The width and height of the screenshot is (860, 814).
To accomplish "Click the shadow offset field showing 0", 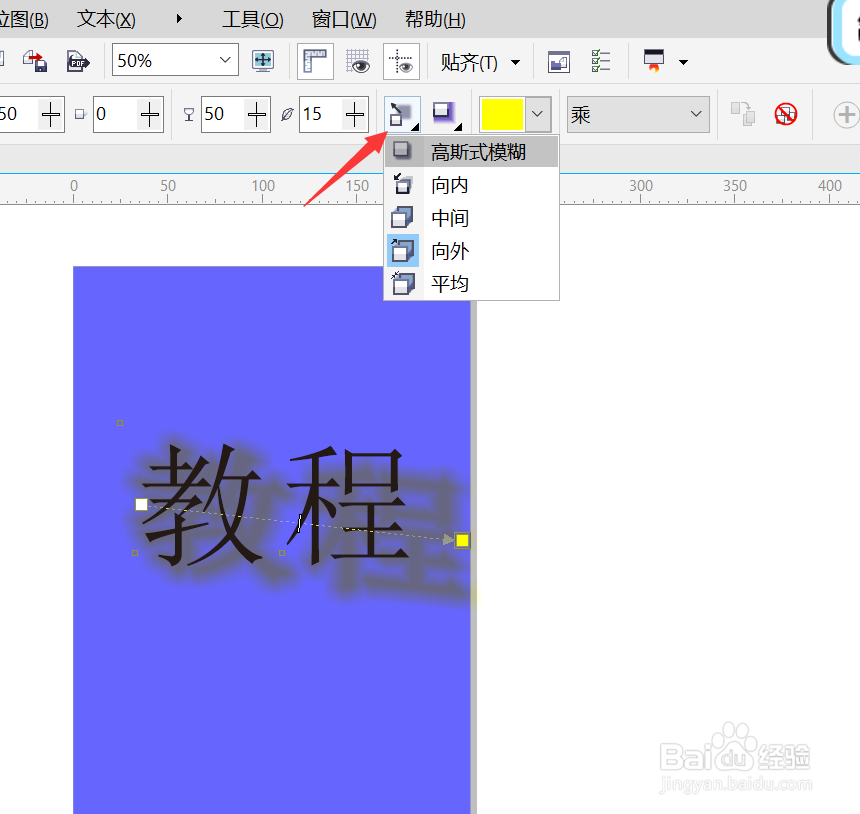I will click(x=115, y=114).
